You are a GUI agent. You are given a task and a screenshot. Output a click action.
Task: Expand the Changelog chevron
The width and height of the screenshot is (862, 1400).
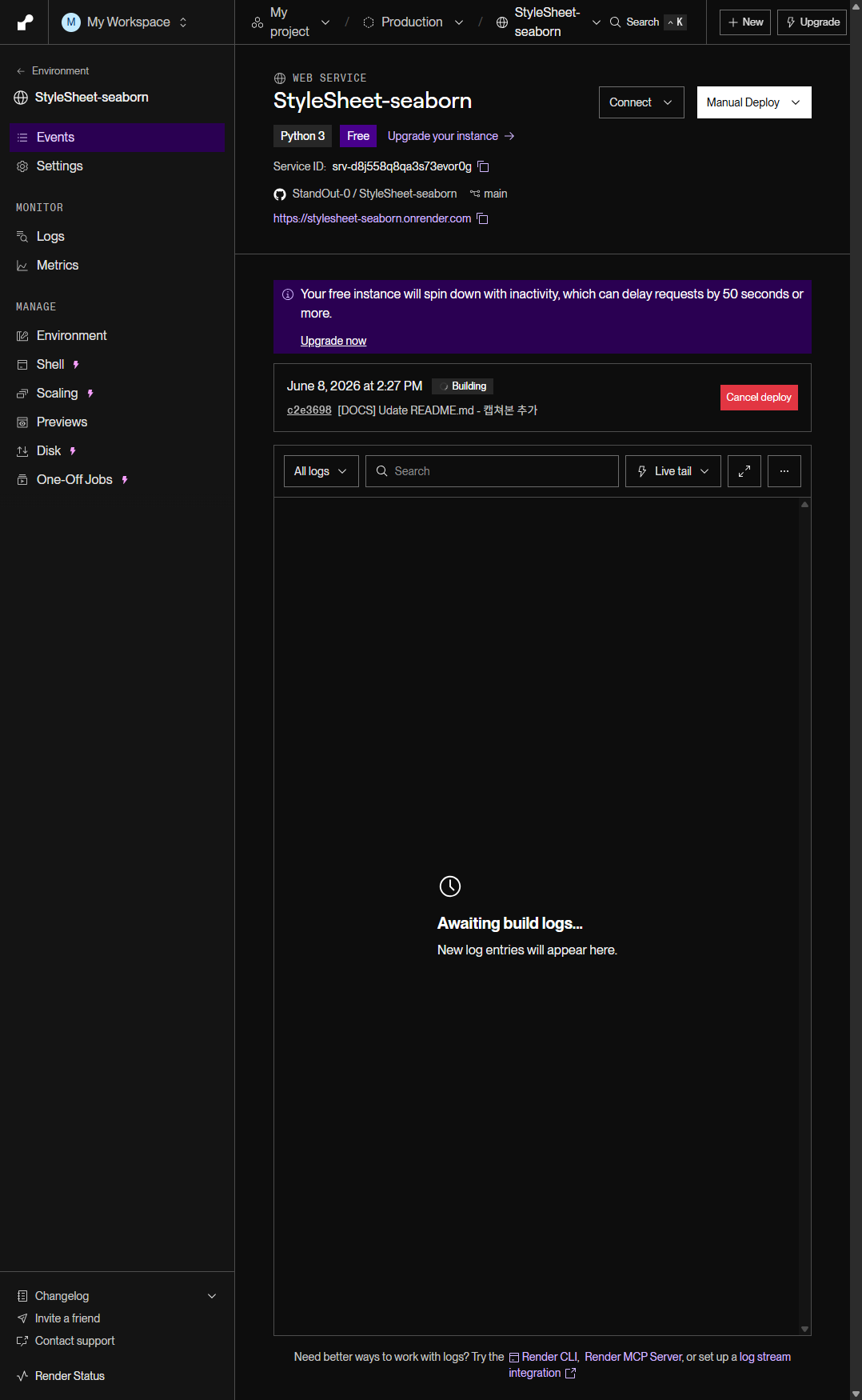click(212, 1296)
